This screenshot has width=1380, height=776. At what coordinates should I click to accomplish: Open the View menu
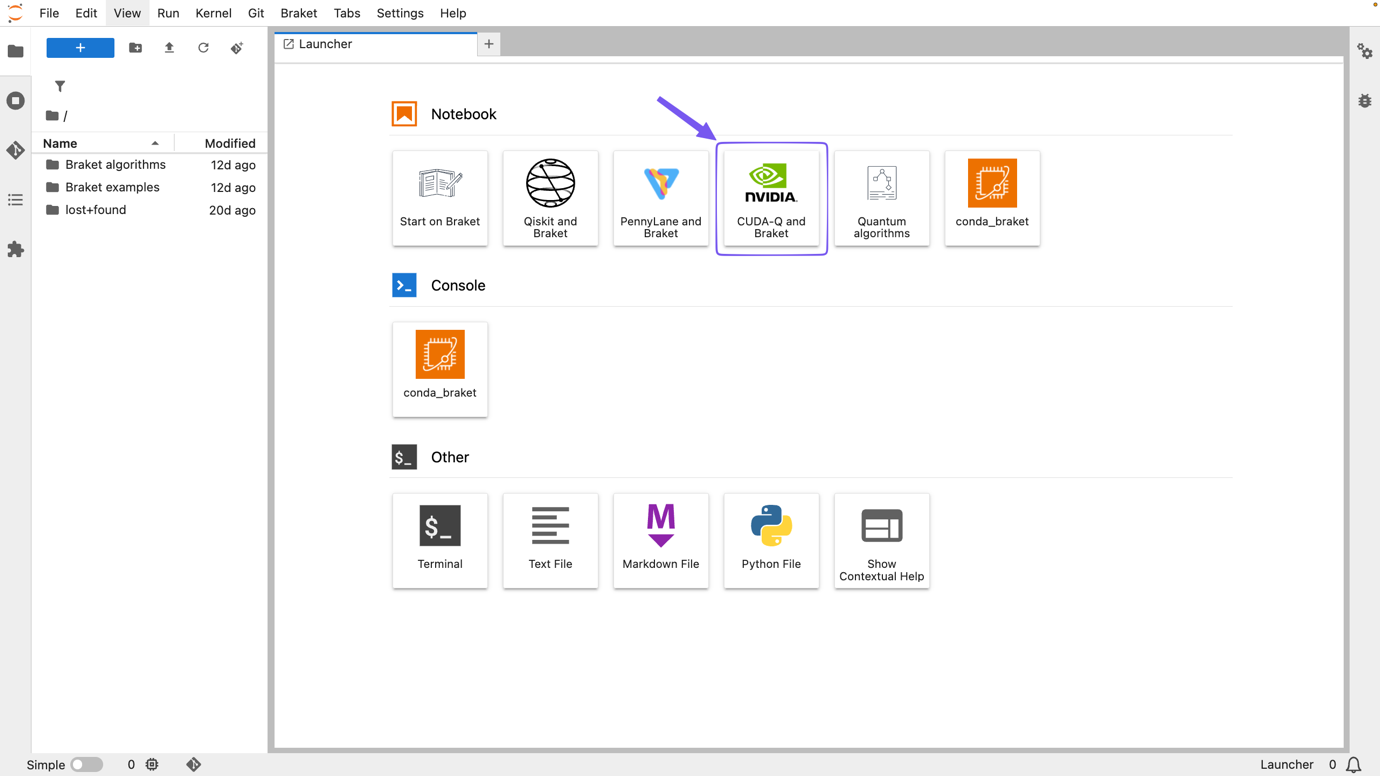pos(127,13)
